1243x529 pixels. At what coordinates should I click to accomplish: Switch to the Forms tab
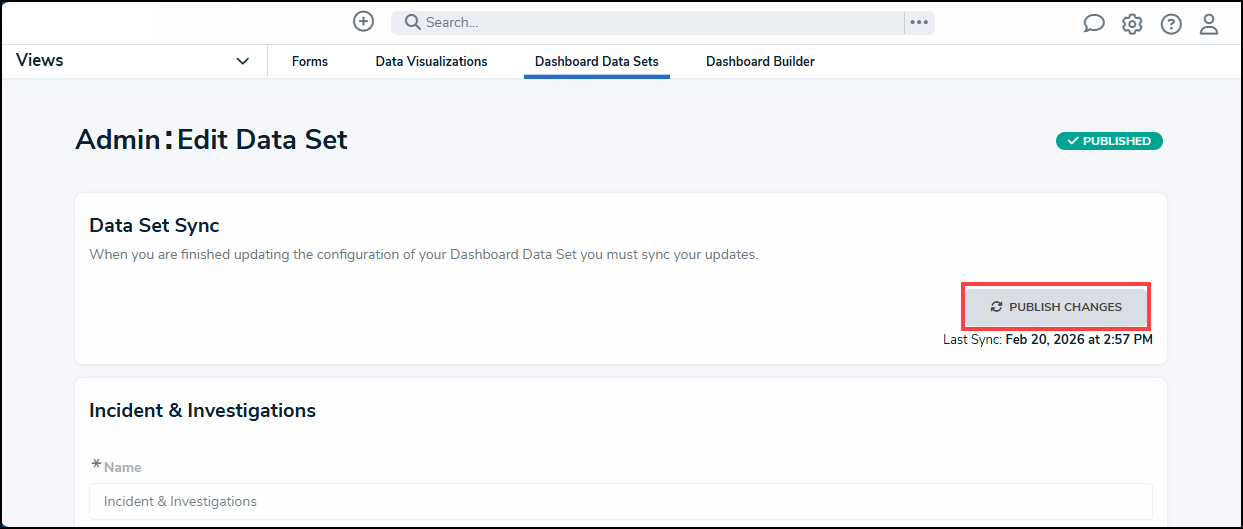coord(310,62)
